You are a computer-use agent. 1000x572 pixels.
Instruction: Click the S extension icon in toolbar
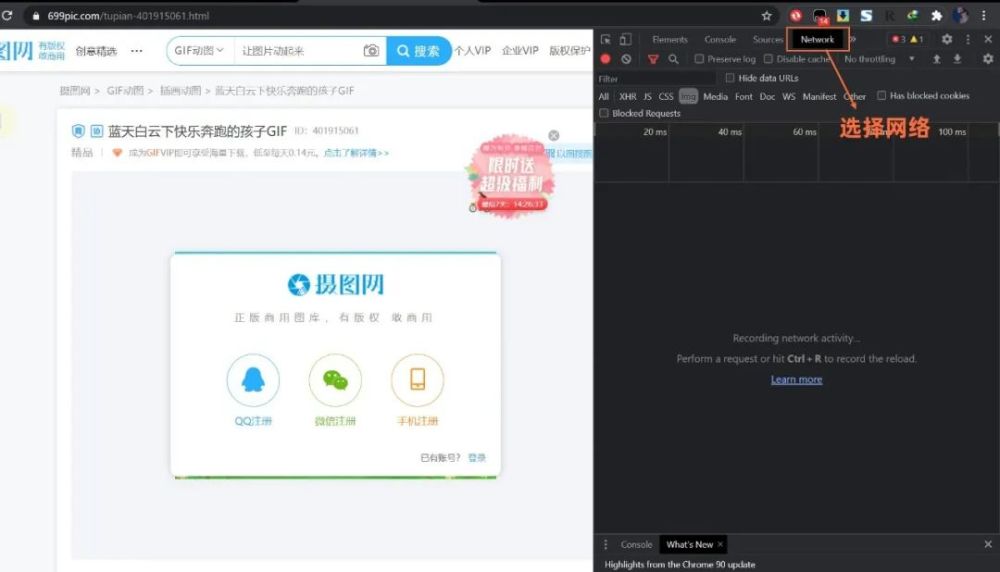866,16
